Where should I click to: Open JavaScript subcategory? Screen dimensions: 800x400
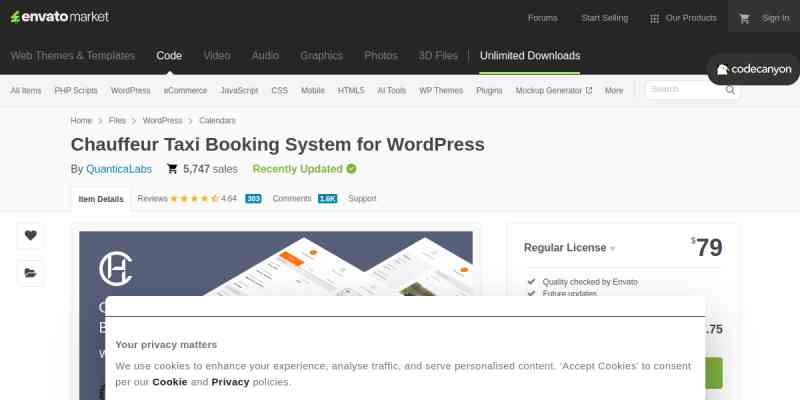[239, 90]
